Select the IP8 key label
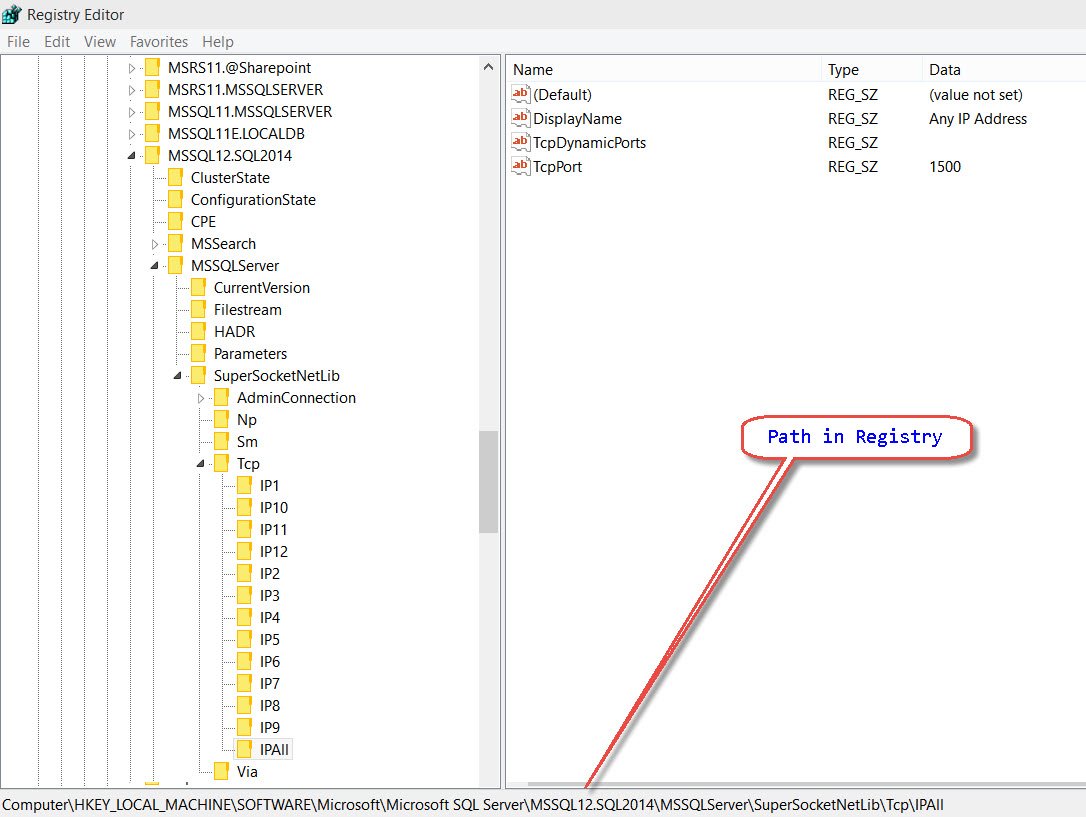The image size is (1086, 817). (269, 706)
